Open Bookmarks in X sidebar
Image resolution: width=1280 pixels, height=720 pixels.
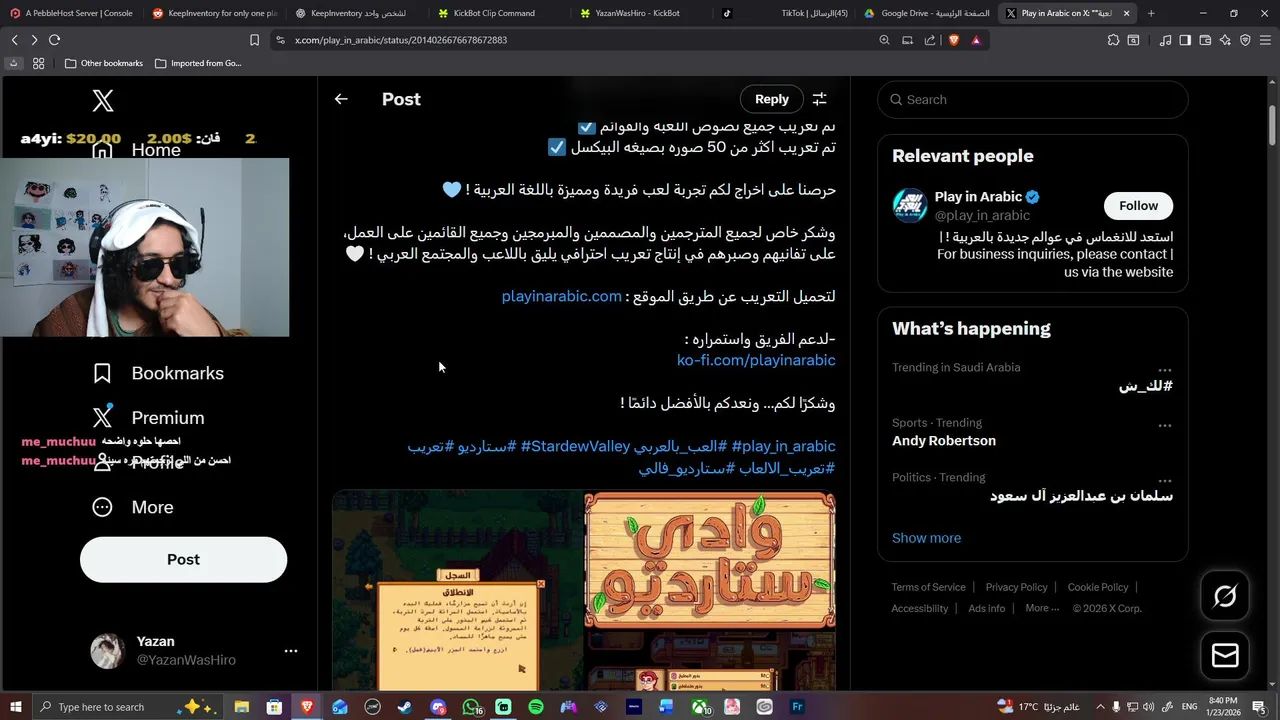(158, 373)
